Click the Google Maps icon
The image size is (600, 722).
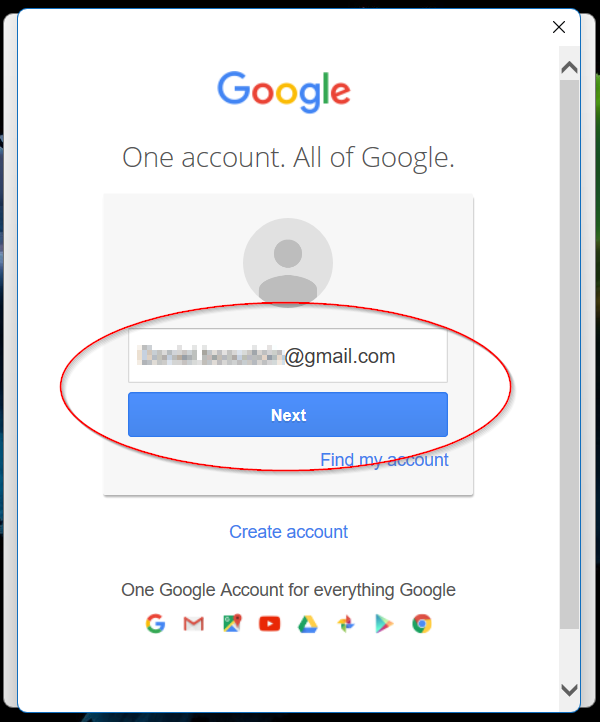232,623
